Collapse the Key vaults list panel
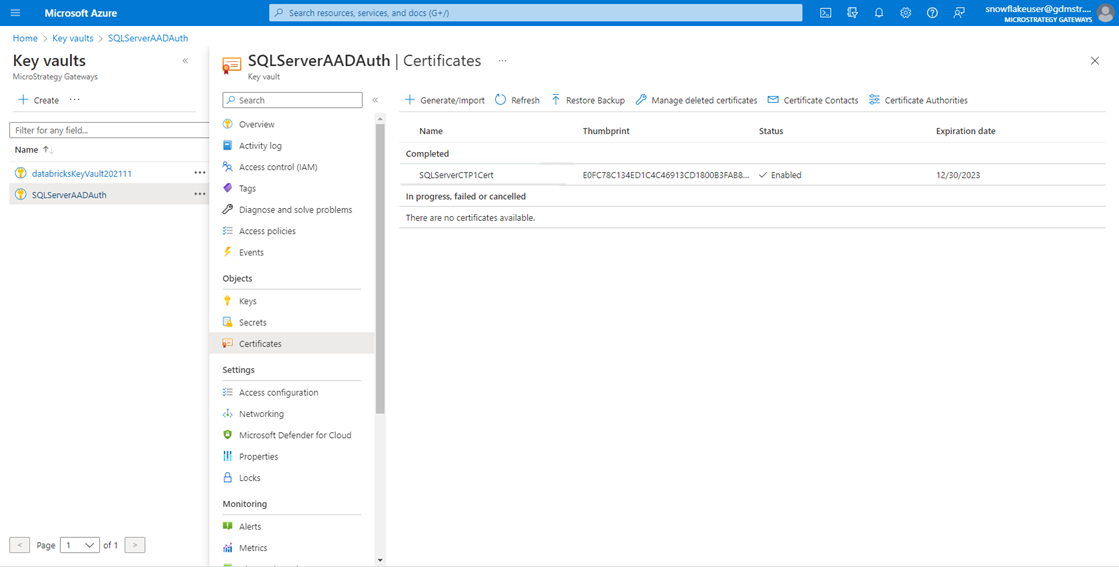Screen dimensions: 1119x567 185,61
